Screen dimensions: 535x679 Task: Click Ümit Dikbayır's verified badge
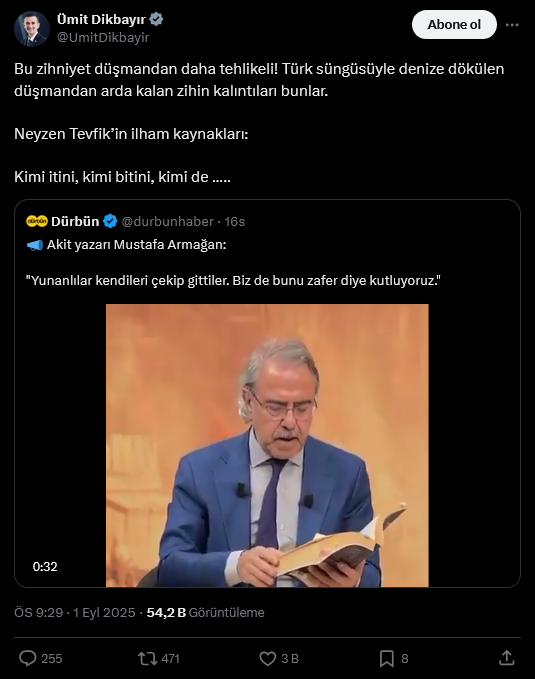156,19
